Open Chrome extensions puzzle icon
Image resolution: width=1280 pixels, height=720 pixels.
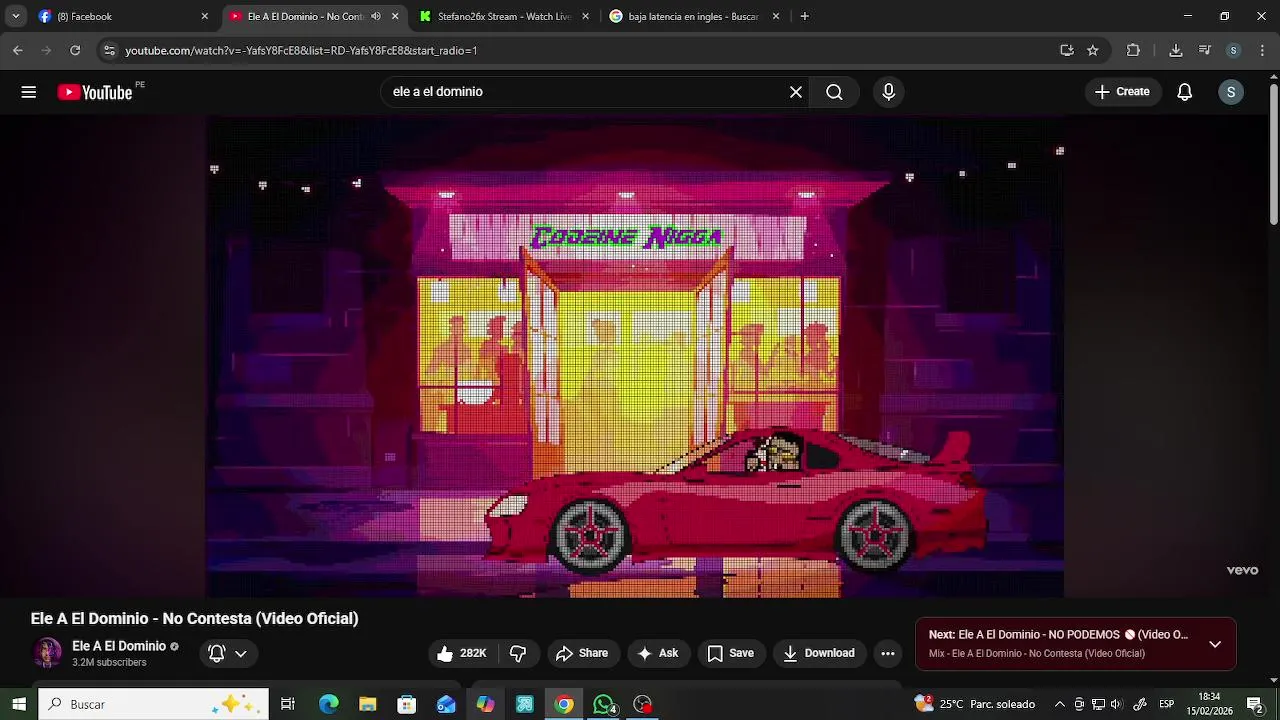[1133, 50]
